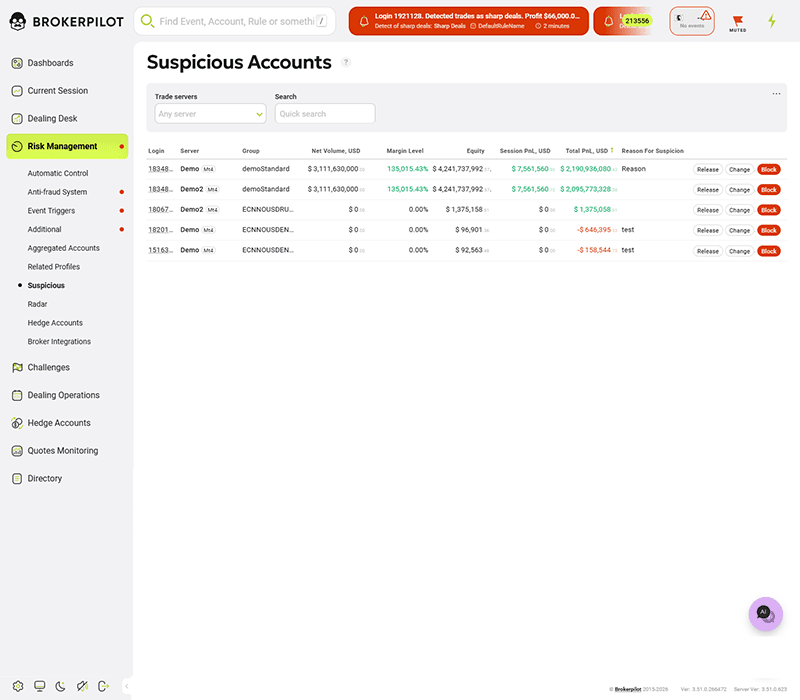Click the MUTED flag icon in top bar

pos(737,22)
